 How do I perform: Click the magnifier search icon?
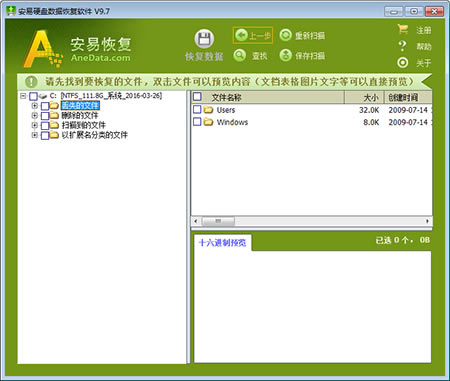coord(239,55)
